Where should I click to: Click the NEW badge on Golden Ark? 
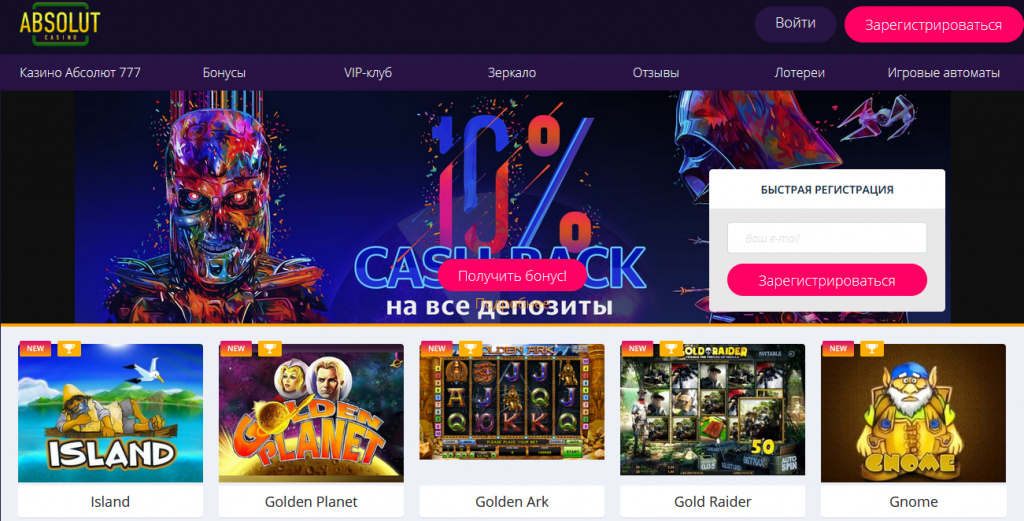[x=437, y=349]
